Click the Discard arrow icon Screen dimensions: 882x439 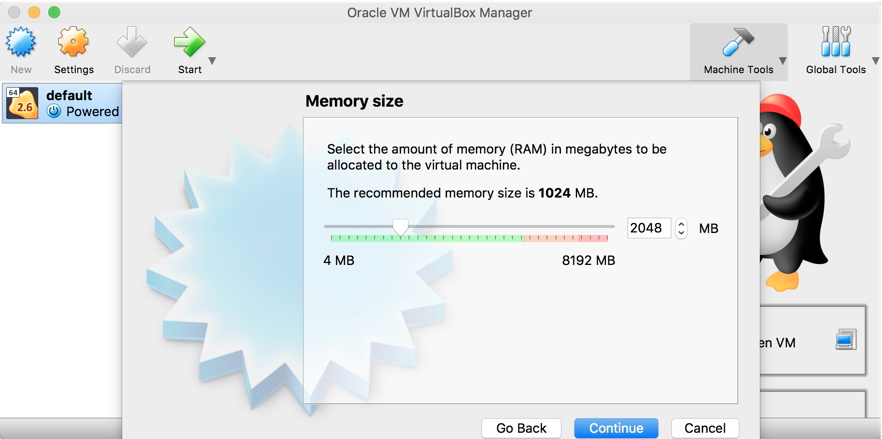[x=132, y=42]
